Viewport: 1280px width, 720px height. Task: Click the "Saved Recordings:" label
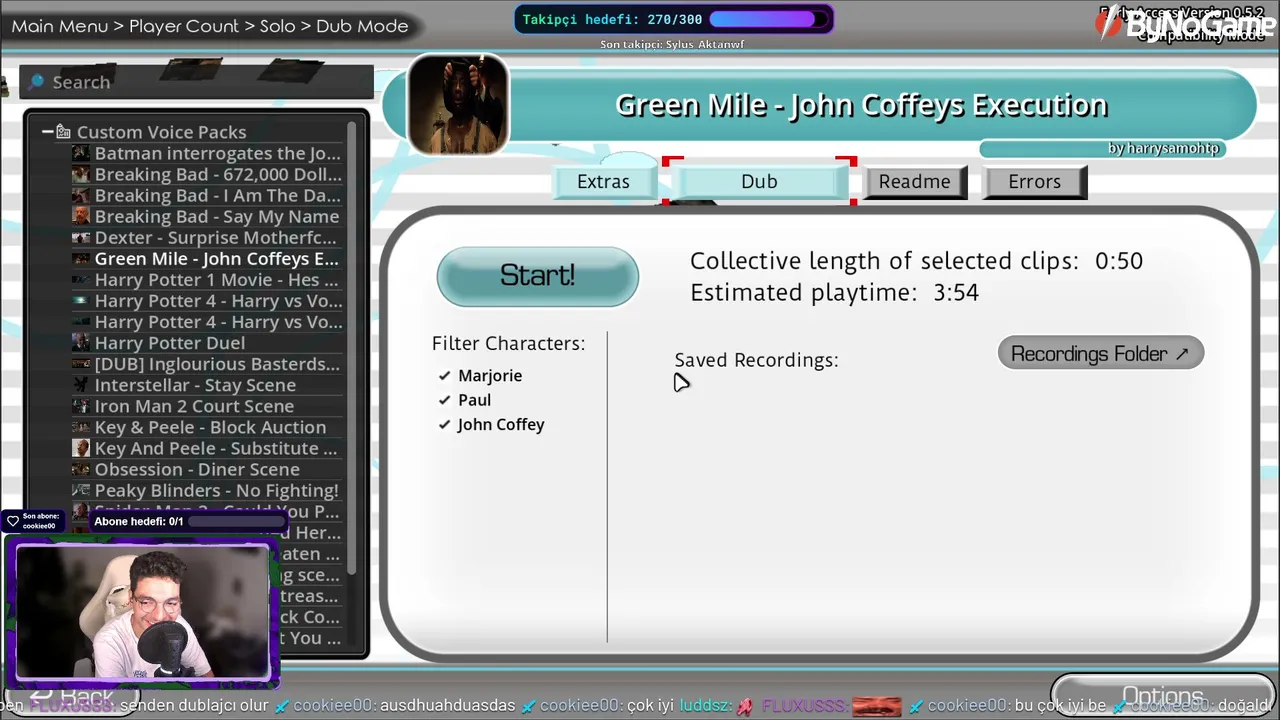click(756, 360)
